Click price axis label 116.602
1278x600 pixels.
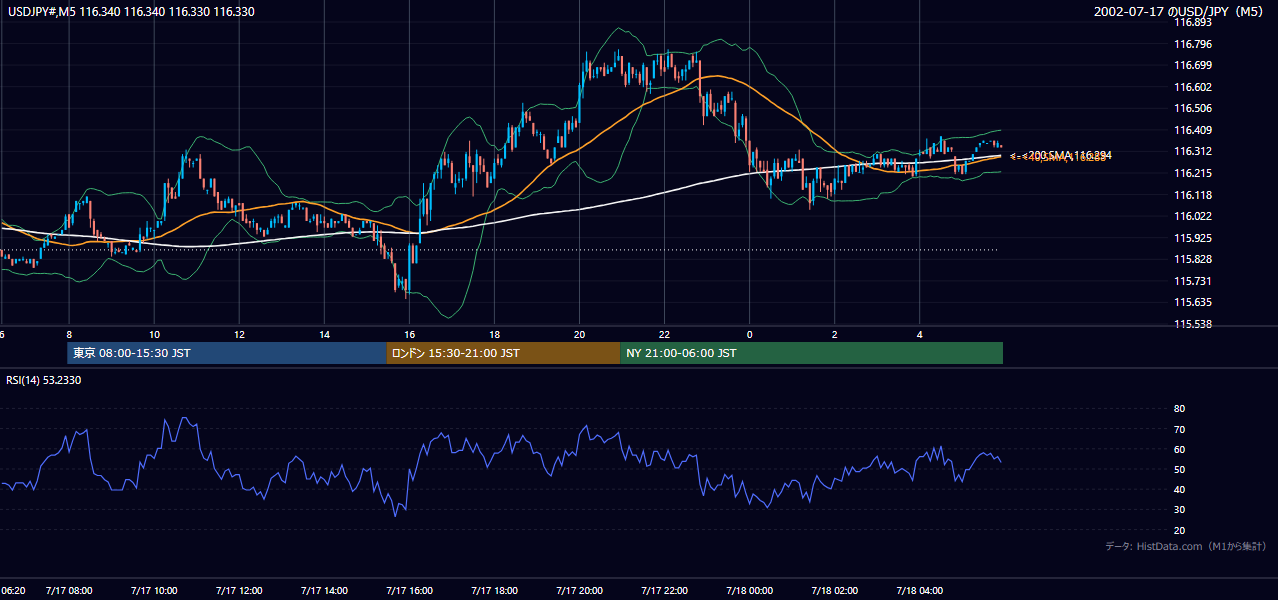(x=1192, y=87)
